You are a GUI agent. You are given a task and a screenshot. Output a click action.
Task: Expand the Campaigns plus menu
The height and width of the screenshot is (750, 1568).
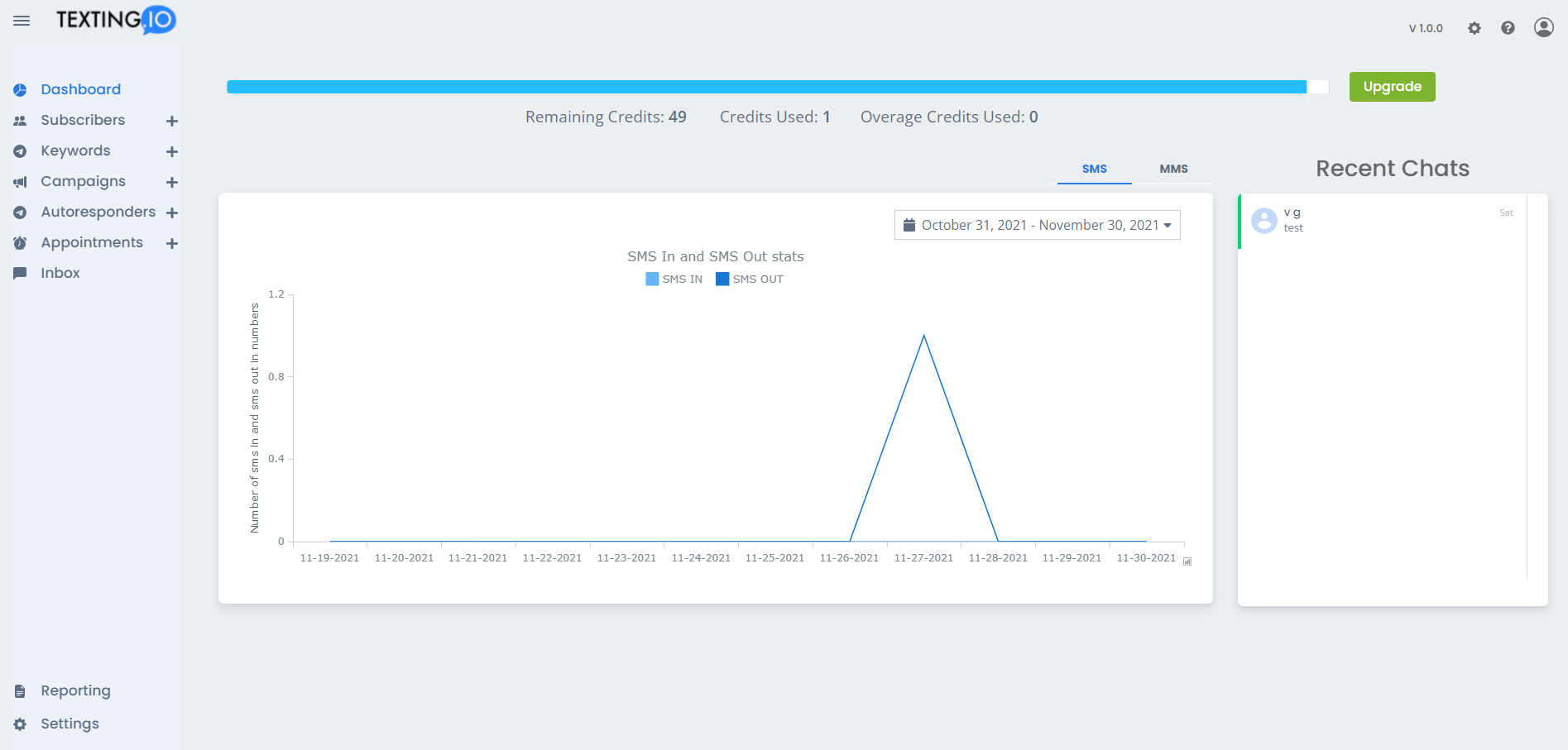(172, 182)
